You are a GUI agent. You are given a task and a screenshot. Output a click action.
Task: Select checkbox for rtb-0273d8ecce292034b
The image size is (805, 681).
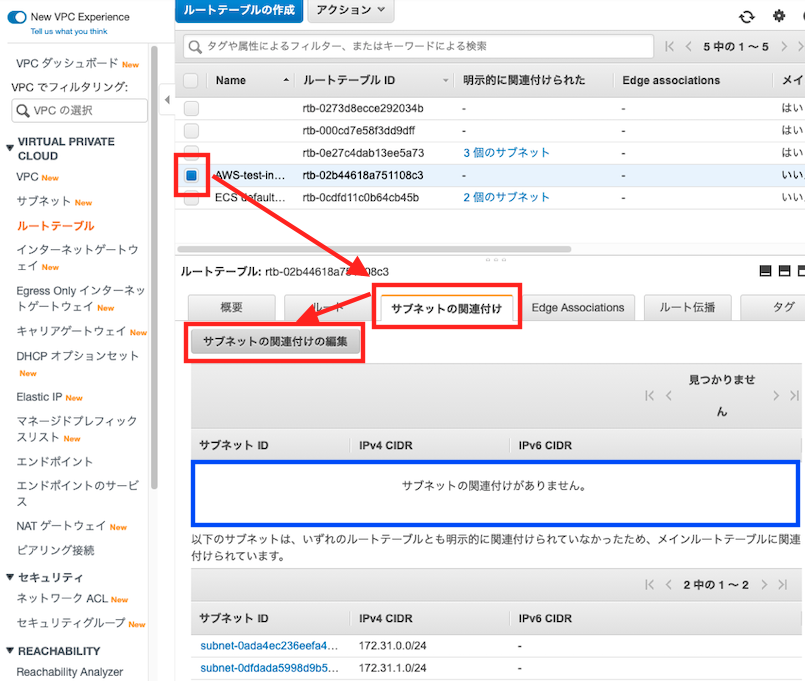(191, 108)
